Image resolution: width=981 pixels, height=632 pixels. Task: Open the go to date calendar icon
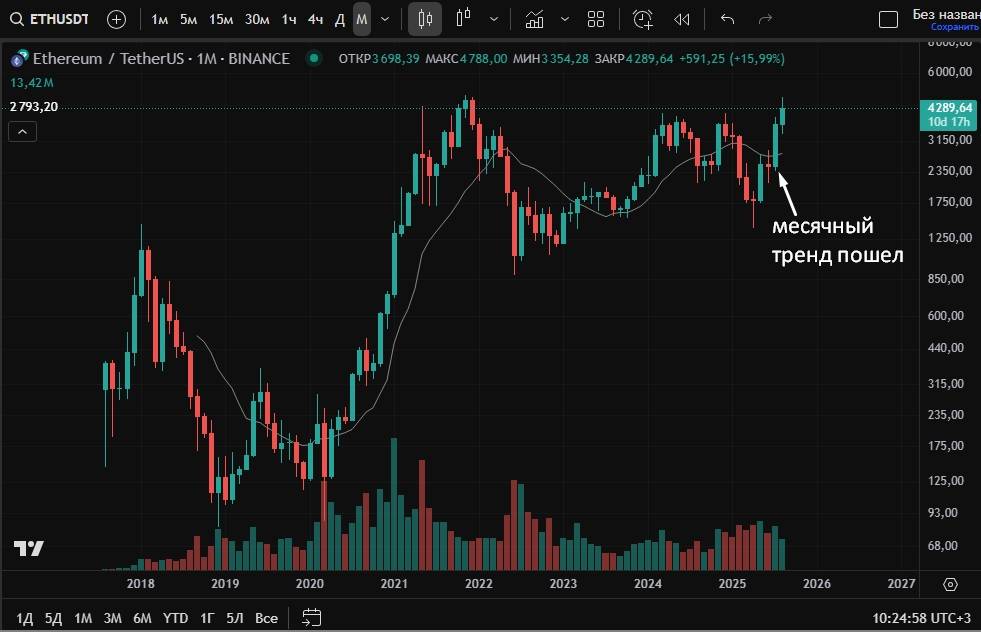(312, 617)
